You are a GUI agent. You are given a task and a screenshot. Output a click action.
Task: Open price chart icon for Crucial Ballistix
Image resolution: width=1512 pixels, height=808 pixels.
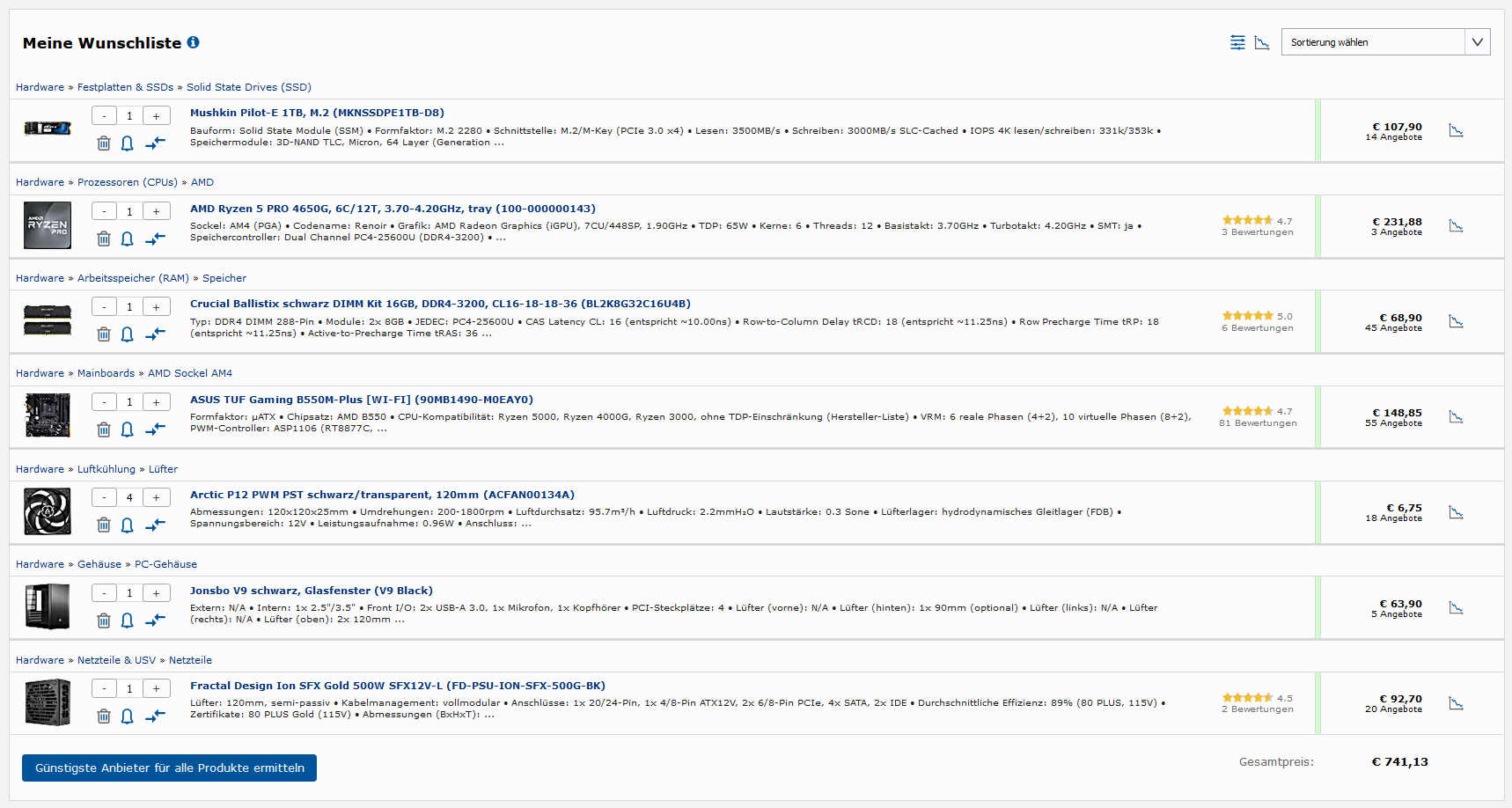click(x=1456, y=321)
